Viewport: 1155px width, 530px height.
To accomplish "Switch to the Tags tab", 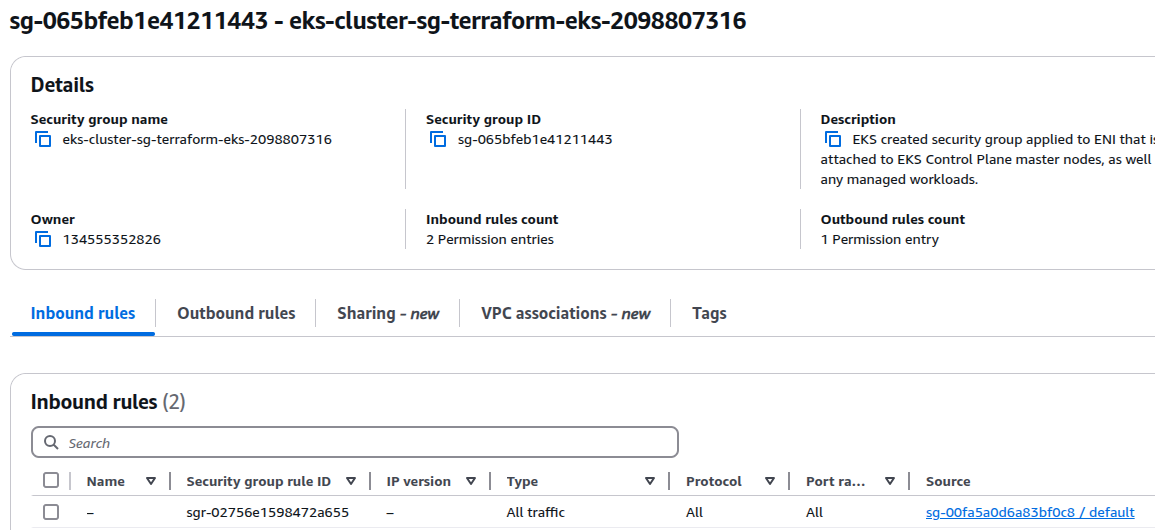I will point(709,313).
